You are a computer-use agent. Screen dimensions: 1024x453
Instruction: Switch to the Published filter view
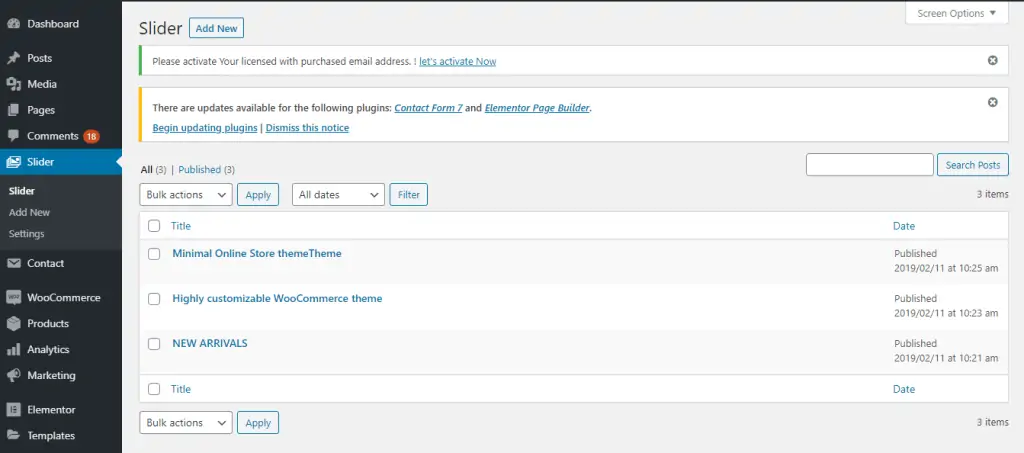pyautogui.click(x=199, y=170)
